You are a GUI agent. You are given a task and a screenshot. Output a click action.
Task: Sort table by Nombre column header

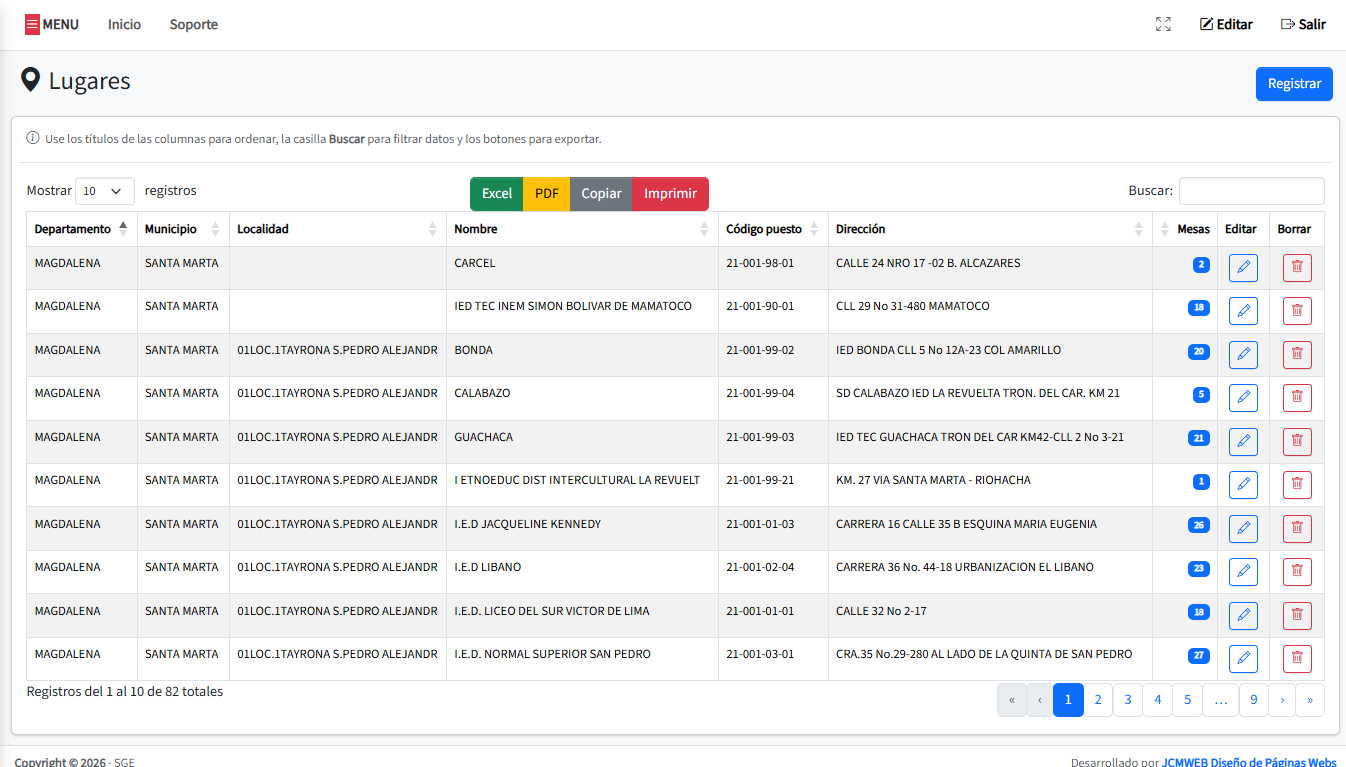582,229
